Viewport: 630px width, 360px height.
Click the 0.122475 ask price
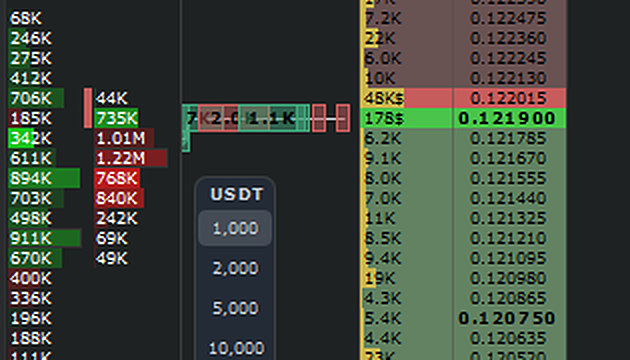click(x=508, y=18)
